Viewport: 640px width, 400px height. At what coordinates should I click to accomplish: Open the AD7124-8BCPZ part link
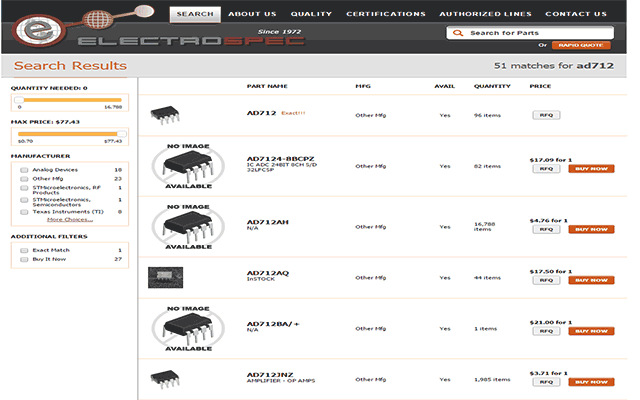(280, 159)
